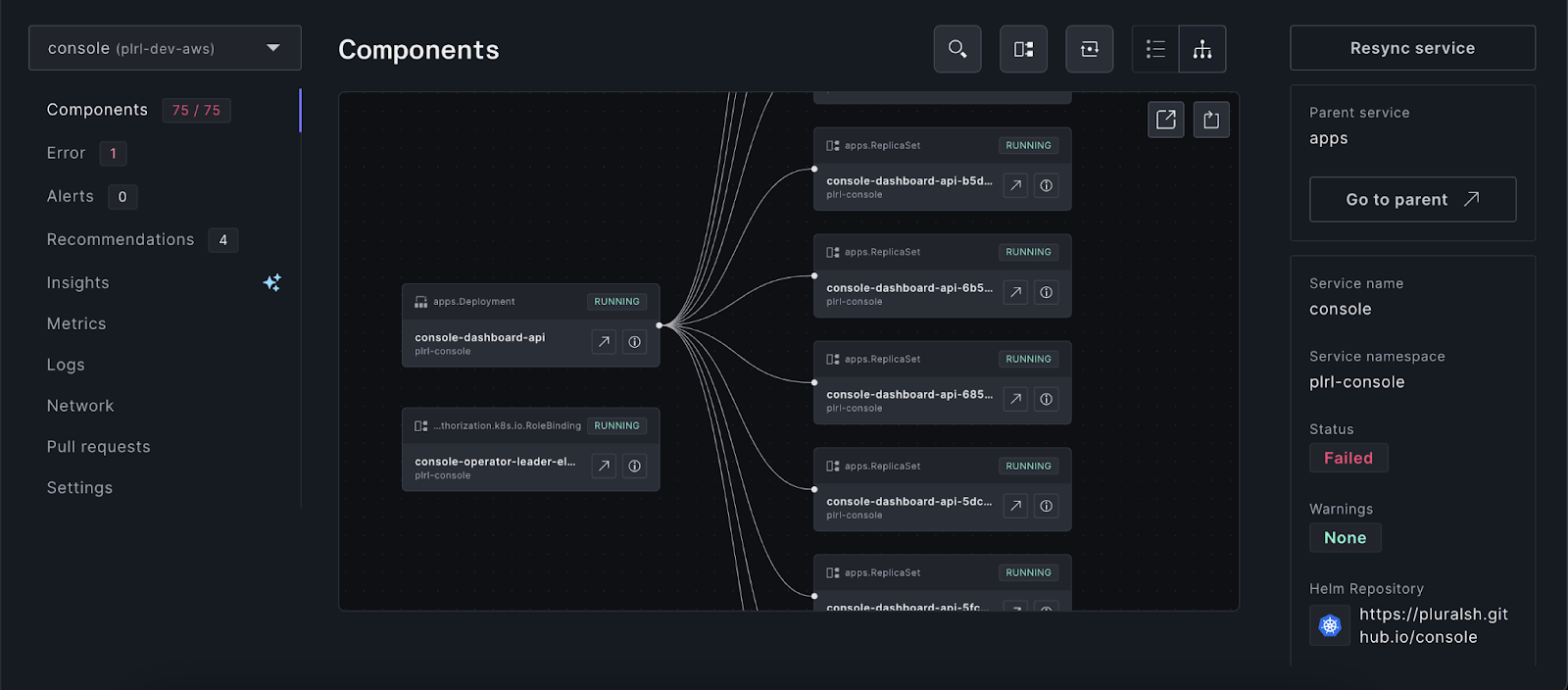Click parent service value apps
This screenshot has width=1568, height=690.
(x=1329, y=138)
